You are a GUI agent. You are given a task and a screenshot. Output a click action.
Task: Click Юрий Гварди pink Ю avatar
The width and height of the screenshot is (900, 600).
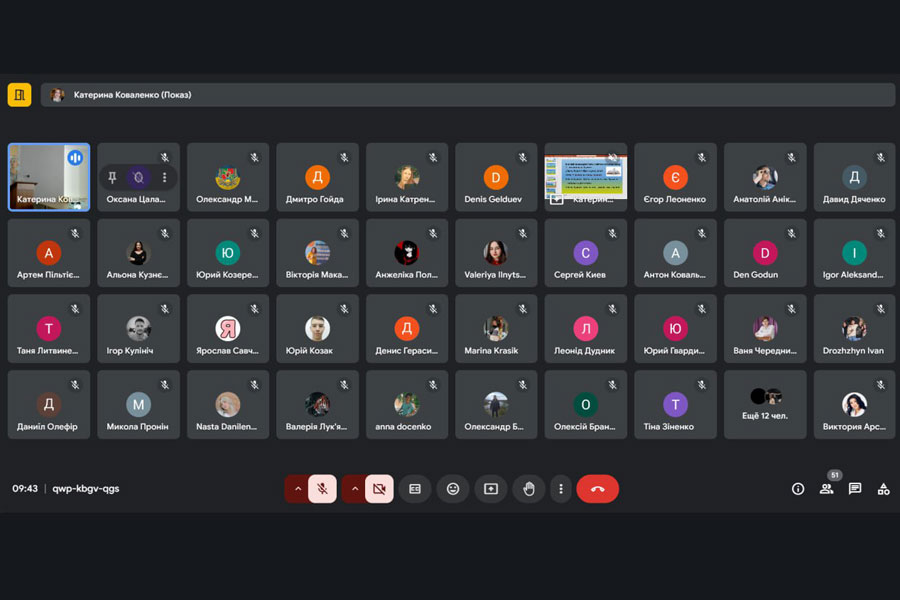pos(676,328)
